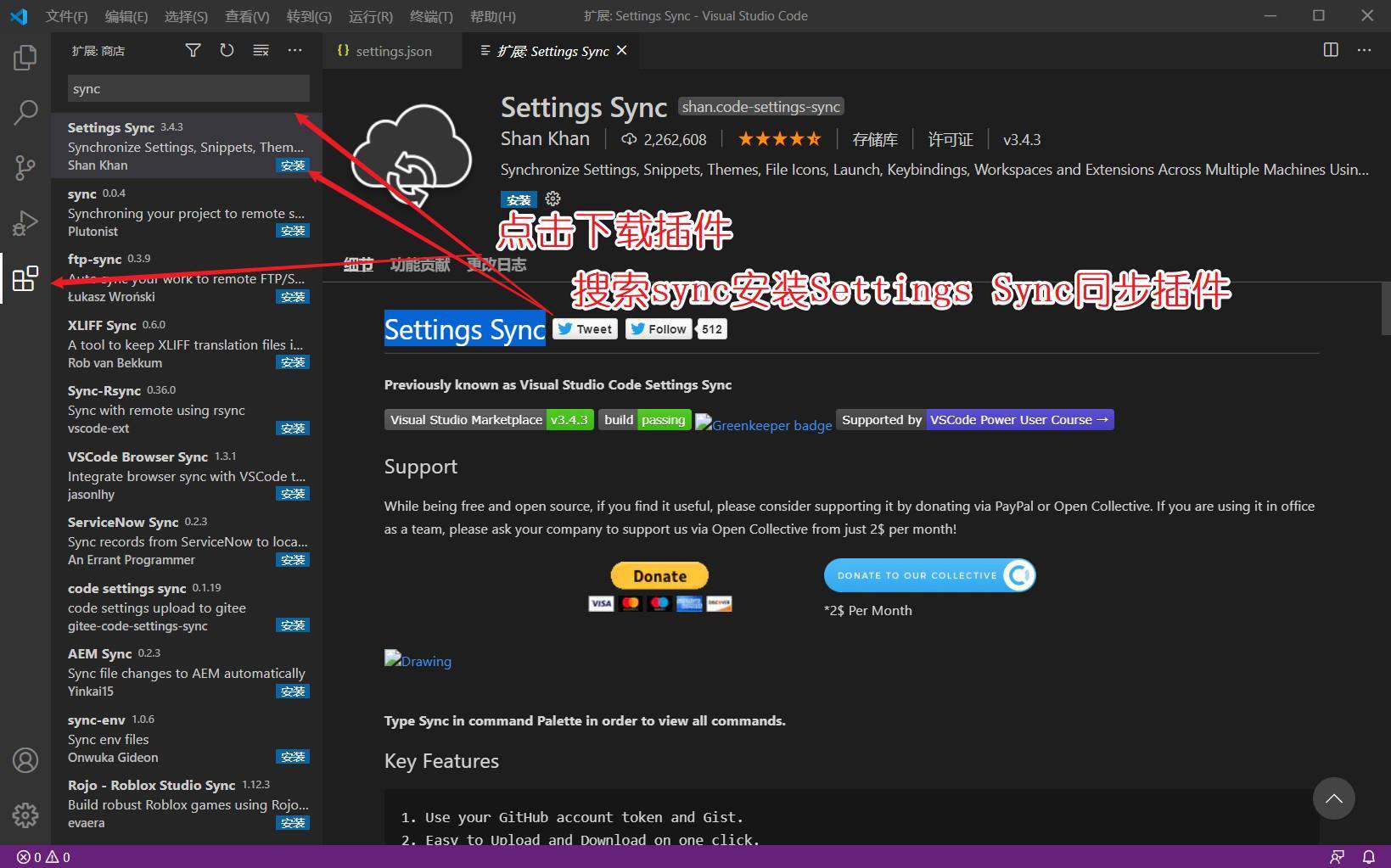Refresh the extensions list
The image size is (1391, 868).
coord(227,51)
